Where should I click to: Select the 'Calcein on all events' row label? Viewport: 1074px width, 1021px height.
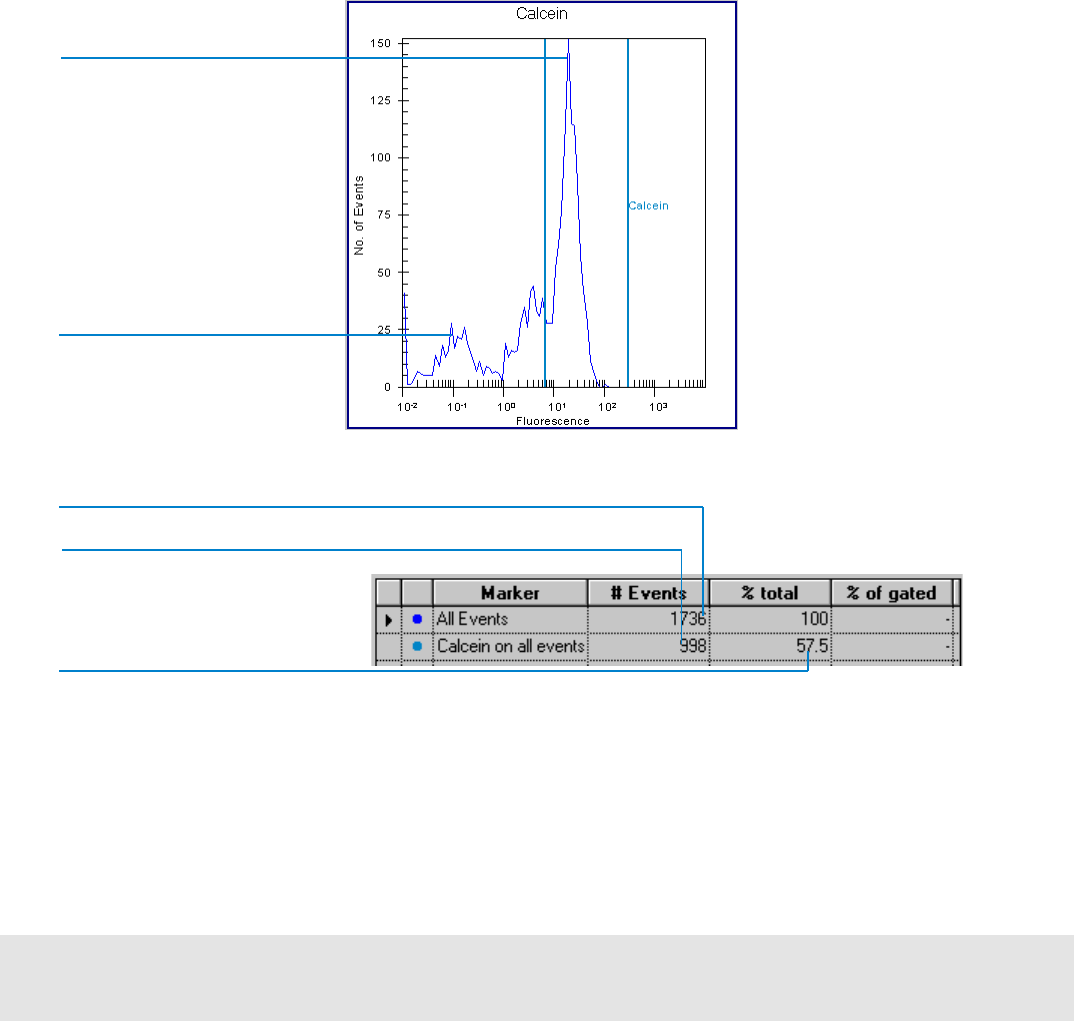pyautogui.click(x=511, y=646)
